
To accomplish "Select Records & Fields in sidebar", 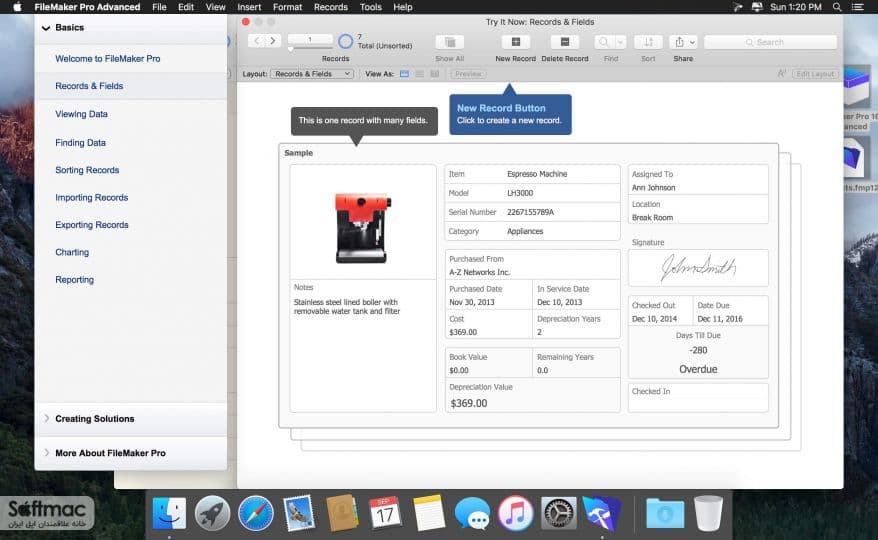I will 89,86.
